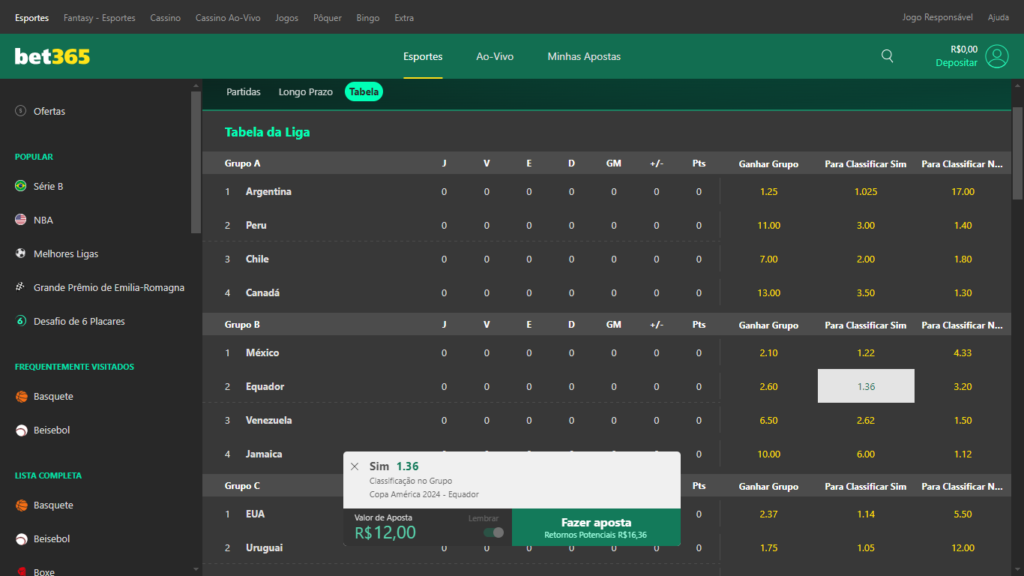The image size is (1024, 576).
Task: Select Jamaica Ganhar Grupo odds 10.00
Action: (x=769, y=454)
